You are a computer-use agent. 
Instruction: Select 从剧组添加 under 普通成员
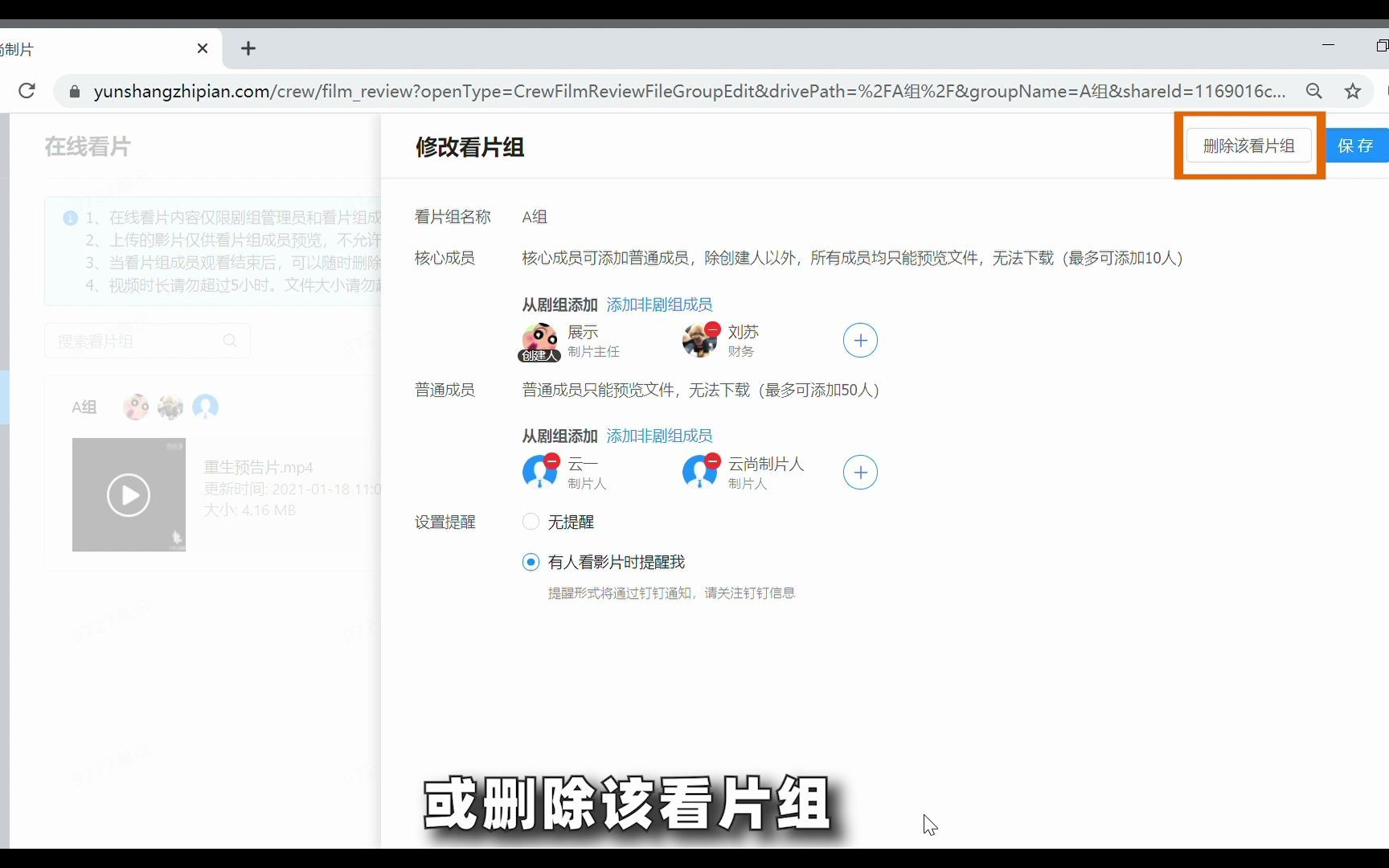559,436
